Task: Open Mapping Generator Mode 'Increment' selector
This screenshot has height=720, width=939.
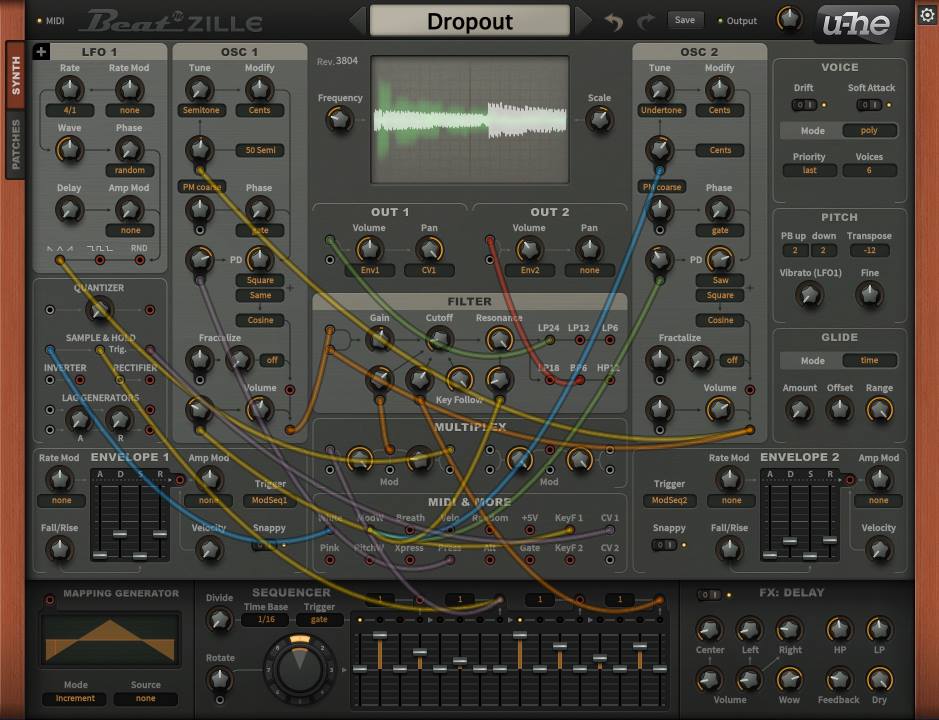Action: [75, 698]
